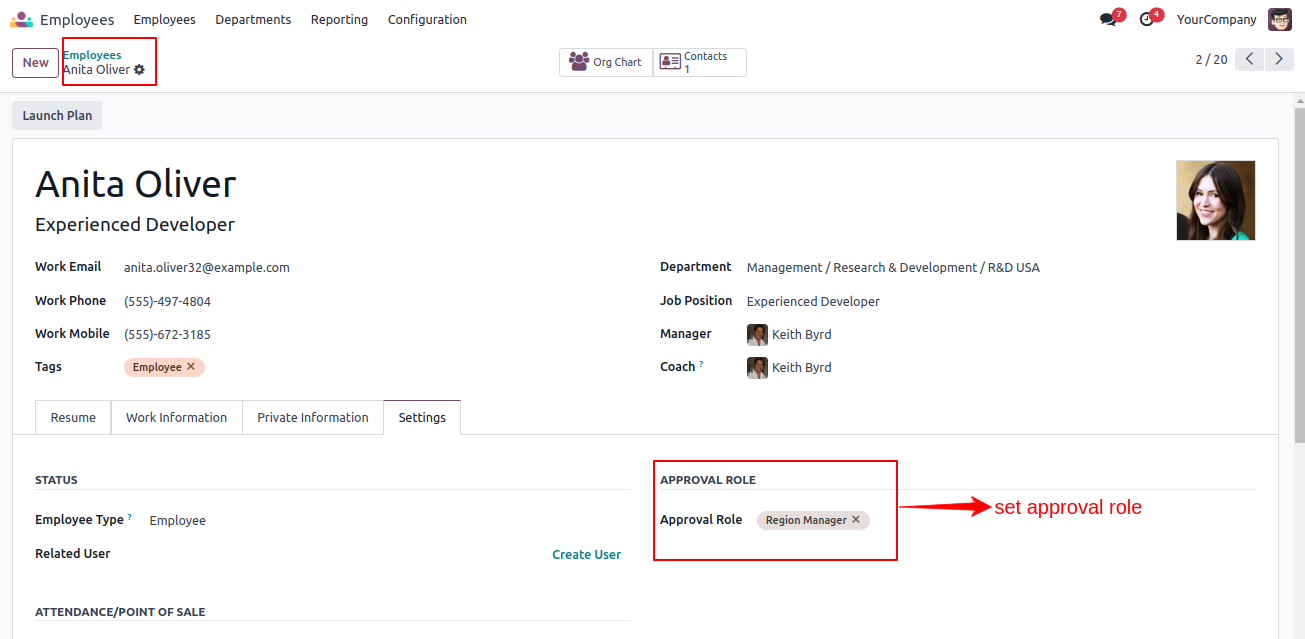Image resolution: width=1305 pixels, height=639 pixels.
Task: Click the Coach field showing Keith Byrd
Action: point(1001,367)
